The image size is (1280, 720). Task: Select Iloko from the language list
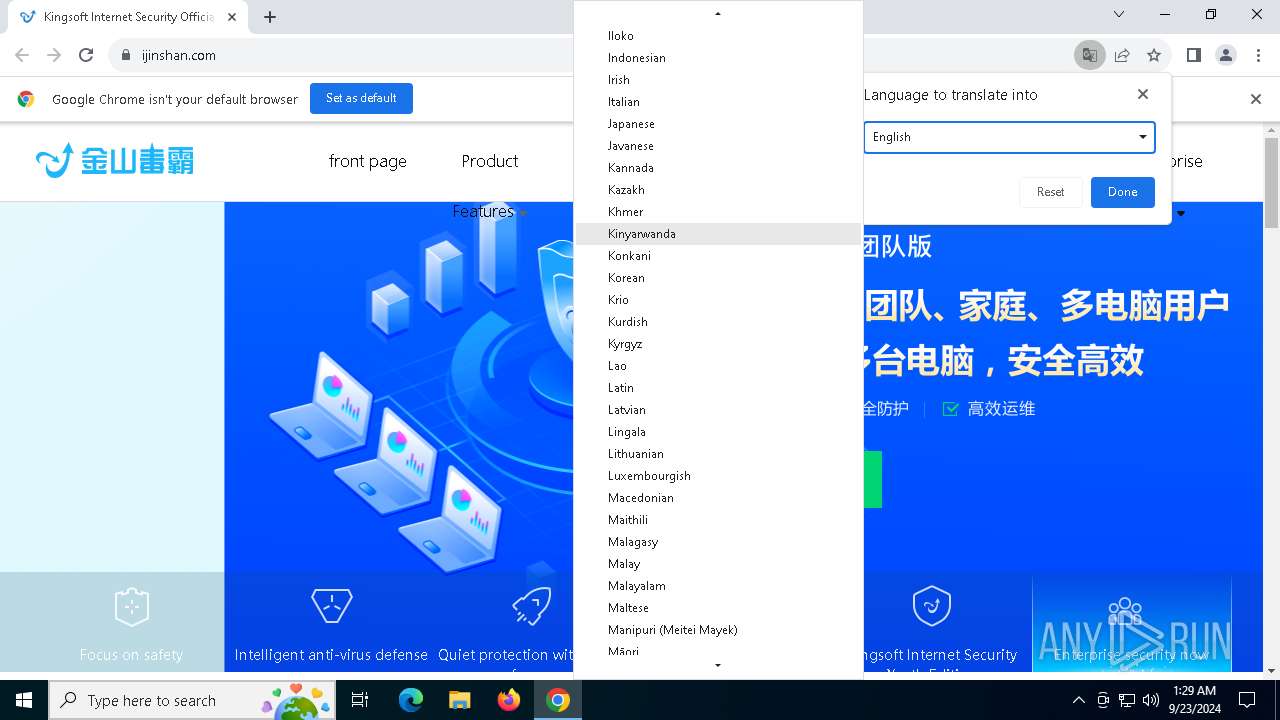pyautogui.click(x=718, y=36)
